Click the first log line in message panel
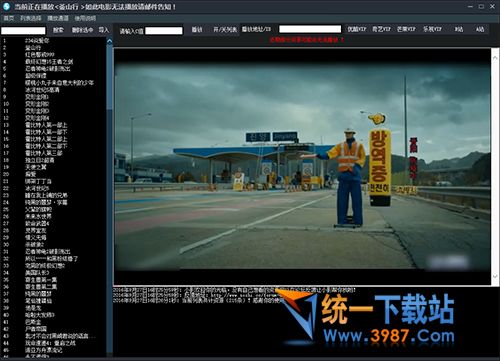The height and width of the screenshot is (361, 500). 234,290
